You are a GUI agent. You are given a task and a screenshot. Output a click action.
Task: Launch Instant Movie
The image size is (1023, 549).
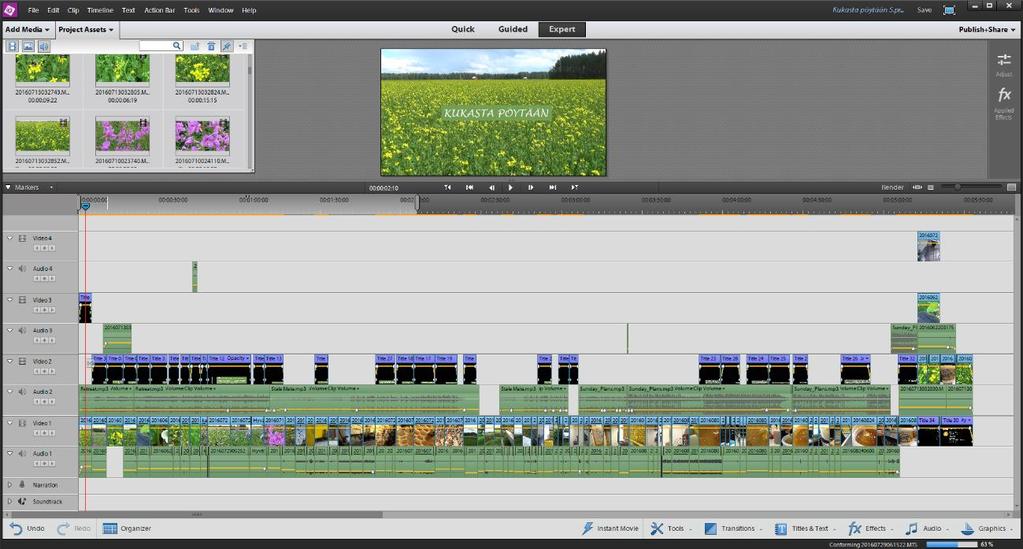pos(610,528)
